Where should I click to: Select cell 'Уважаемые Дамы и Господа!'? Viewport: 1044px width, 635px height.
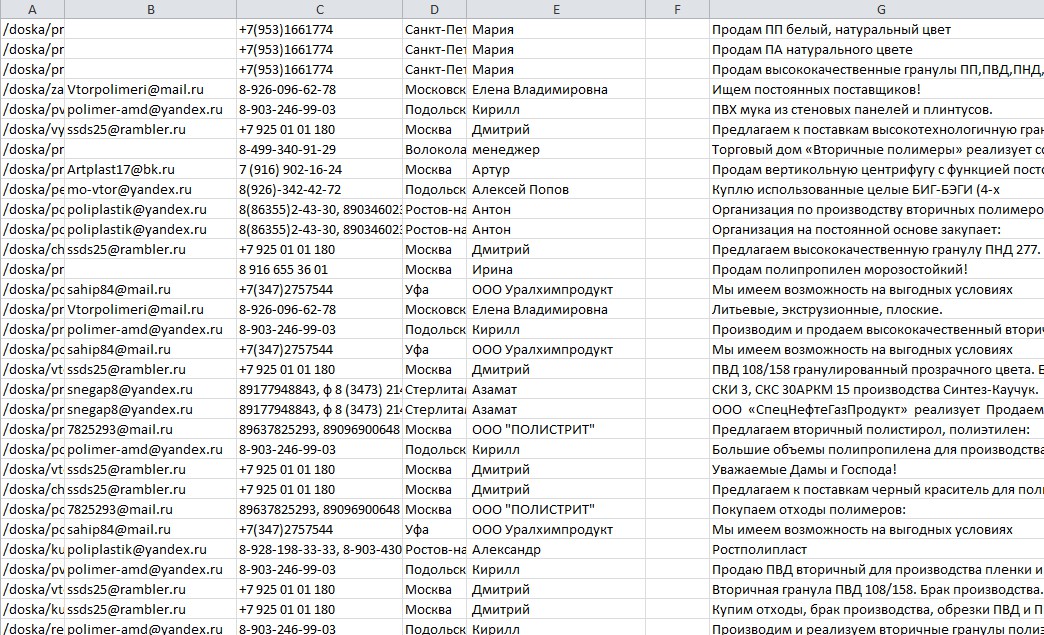tap(877, 469)
